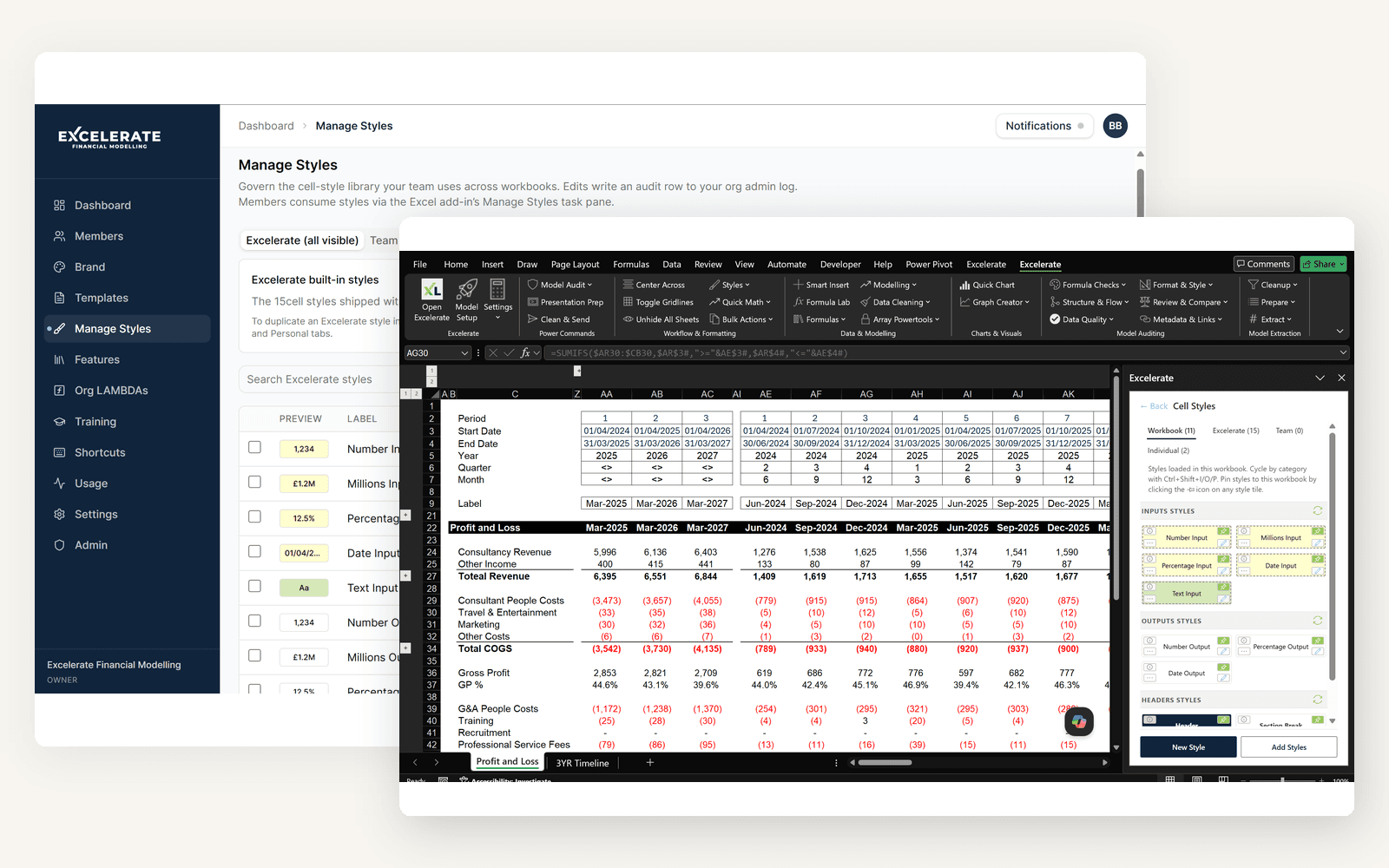Expand the Graph Creator dropdown
The image size is (1389, 868).
[x=995, y=302]
